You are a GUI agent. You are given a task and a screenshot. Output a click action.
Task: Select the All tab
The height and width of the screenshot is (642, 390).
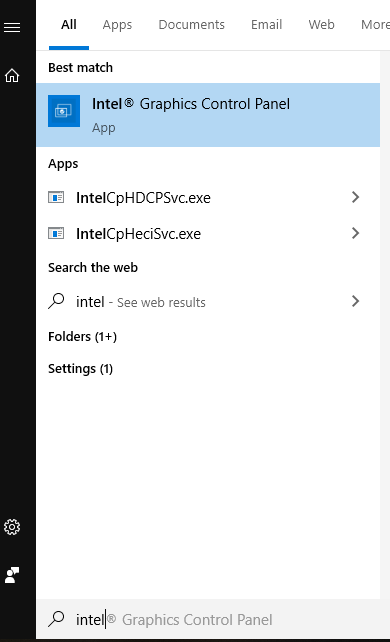(x=69, y=25)
